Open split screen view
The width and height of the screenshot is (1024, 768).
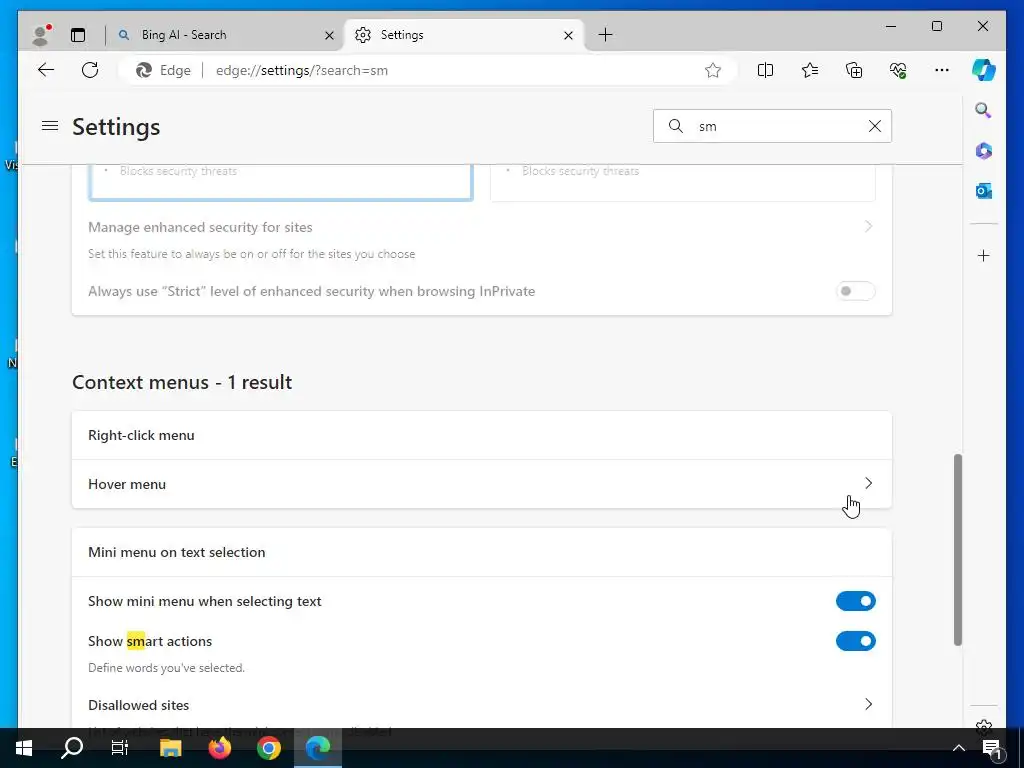point(765,70)
